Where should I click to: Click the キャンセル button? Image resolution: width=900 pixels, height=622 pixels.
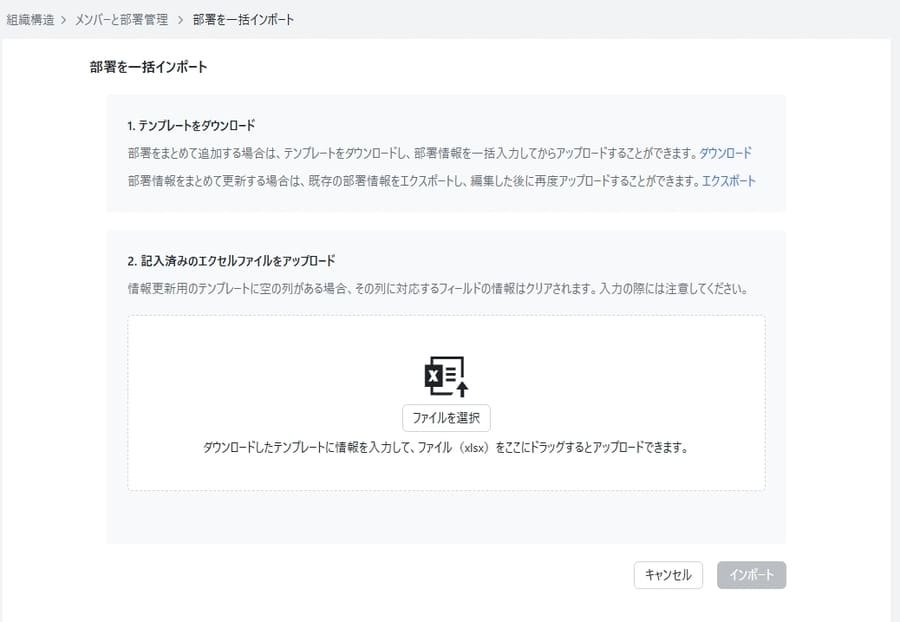667,575
